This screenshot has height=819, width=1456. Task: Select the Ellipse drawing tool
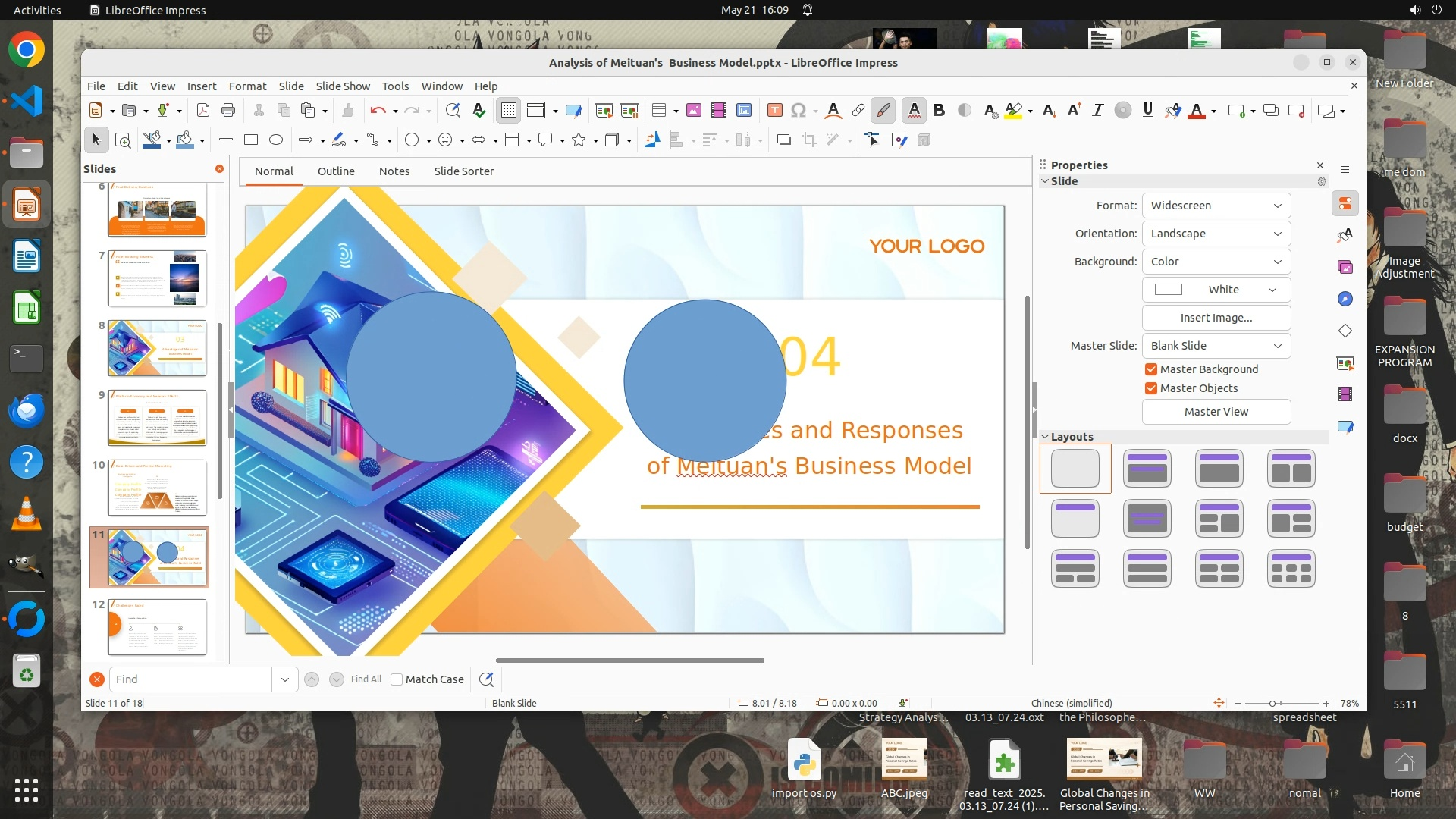(x=276, y=140)
